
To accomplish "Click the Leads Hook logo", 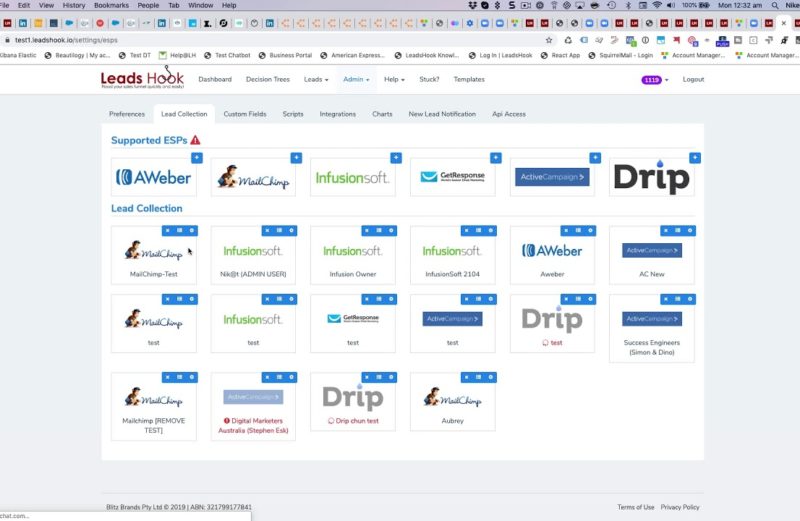I will click(142, 78).
